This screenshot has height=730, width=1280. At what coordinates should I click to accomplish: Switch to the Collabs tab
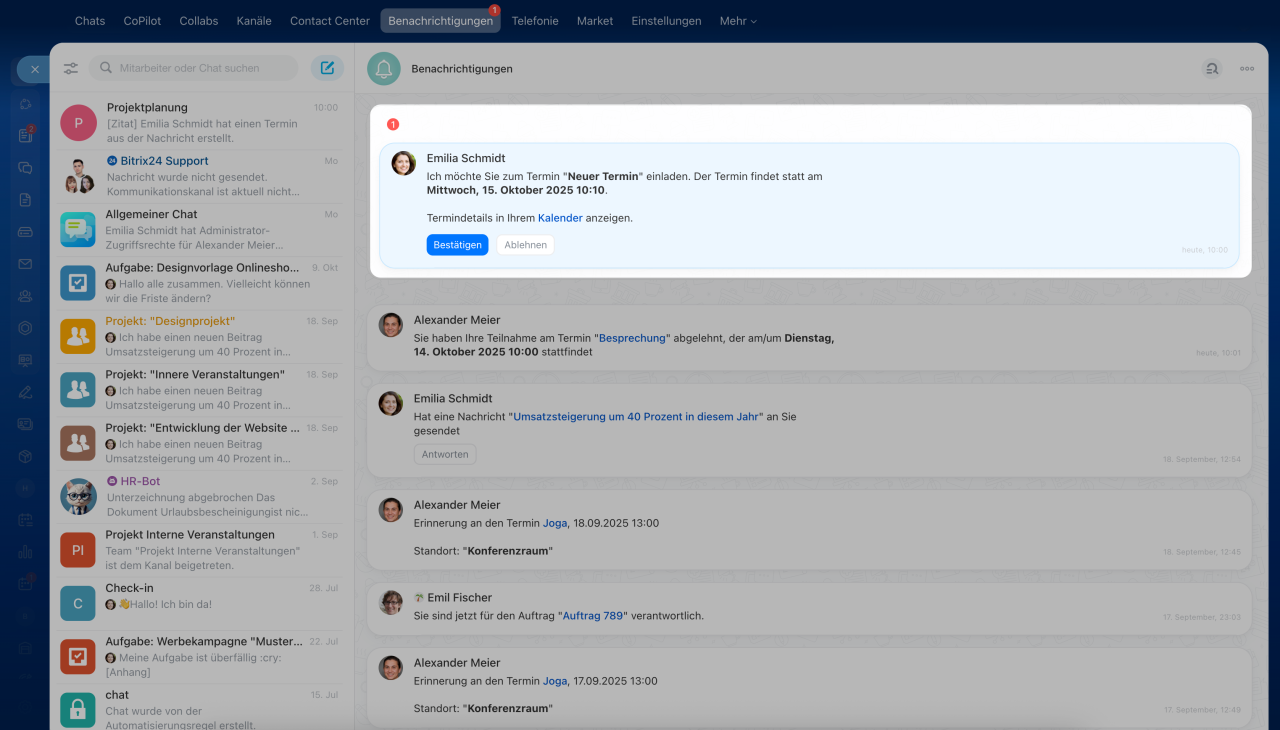click(199, 21)
